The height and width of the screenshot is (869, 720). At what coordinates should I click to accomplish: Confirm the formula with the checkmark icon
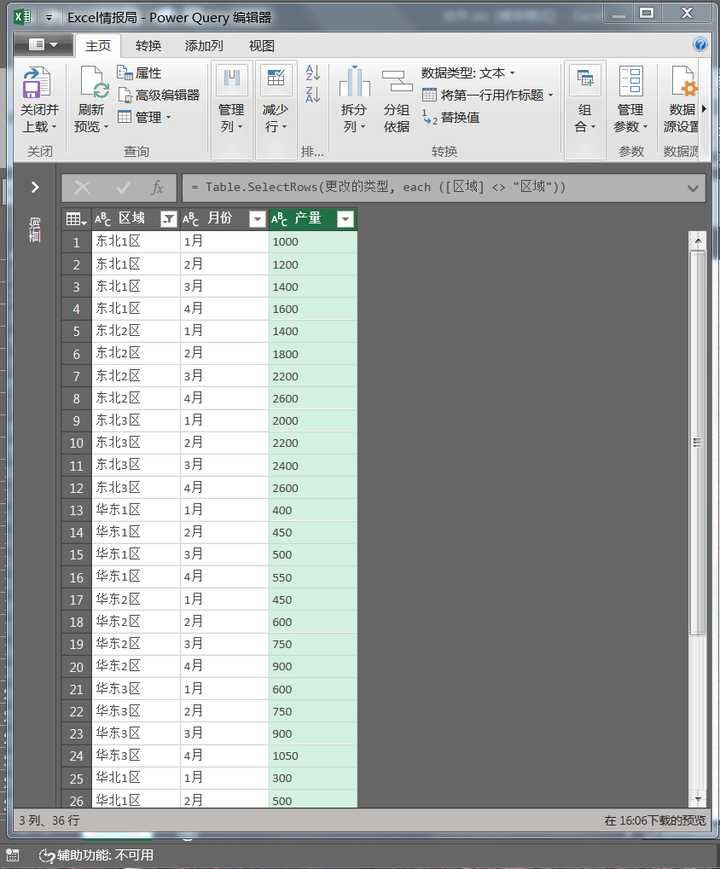(123, 188)
